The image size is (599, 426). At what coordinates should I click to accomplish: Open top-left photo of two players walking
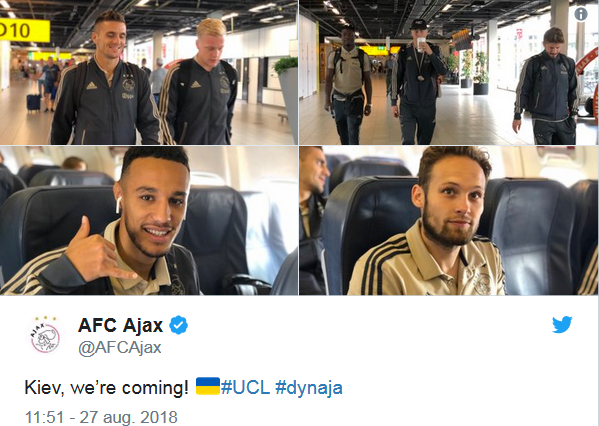point(149,72)
